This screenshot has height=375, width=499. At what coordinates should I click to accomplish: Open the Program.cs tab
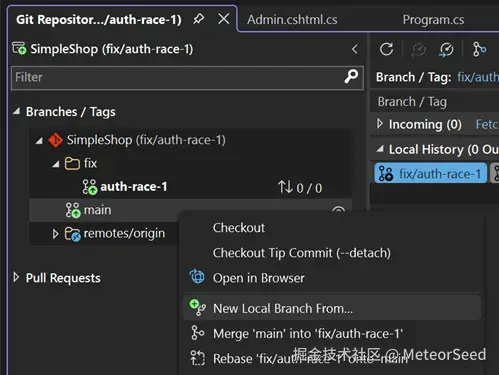433,20
